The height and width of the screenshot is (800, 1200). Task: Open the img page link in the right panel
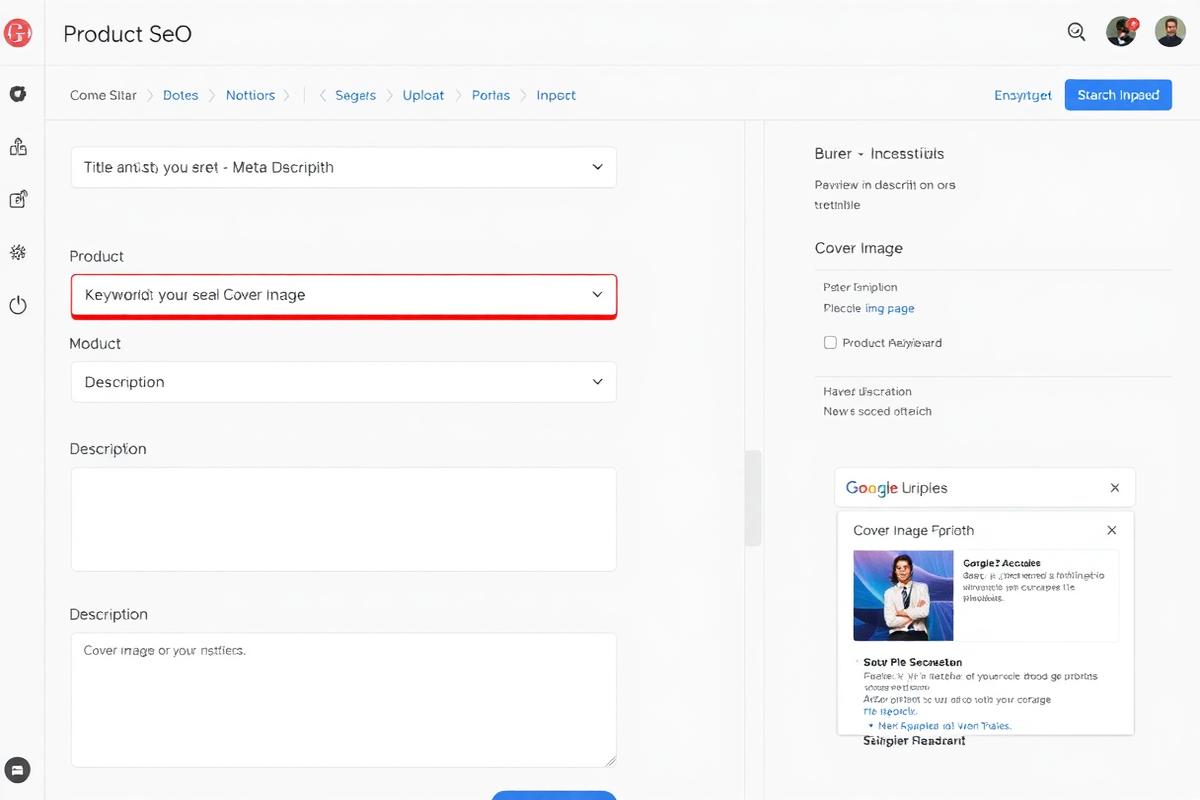pyautogui.click(x=891, y=308)
